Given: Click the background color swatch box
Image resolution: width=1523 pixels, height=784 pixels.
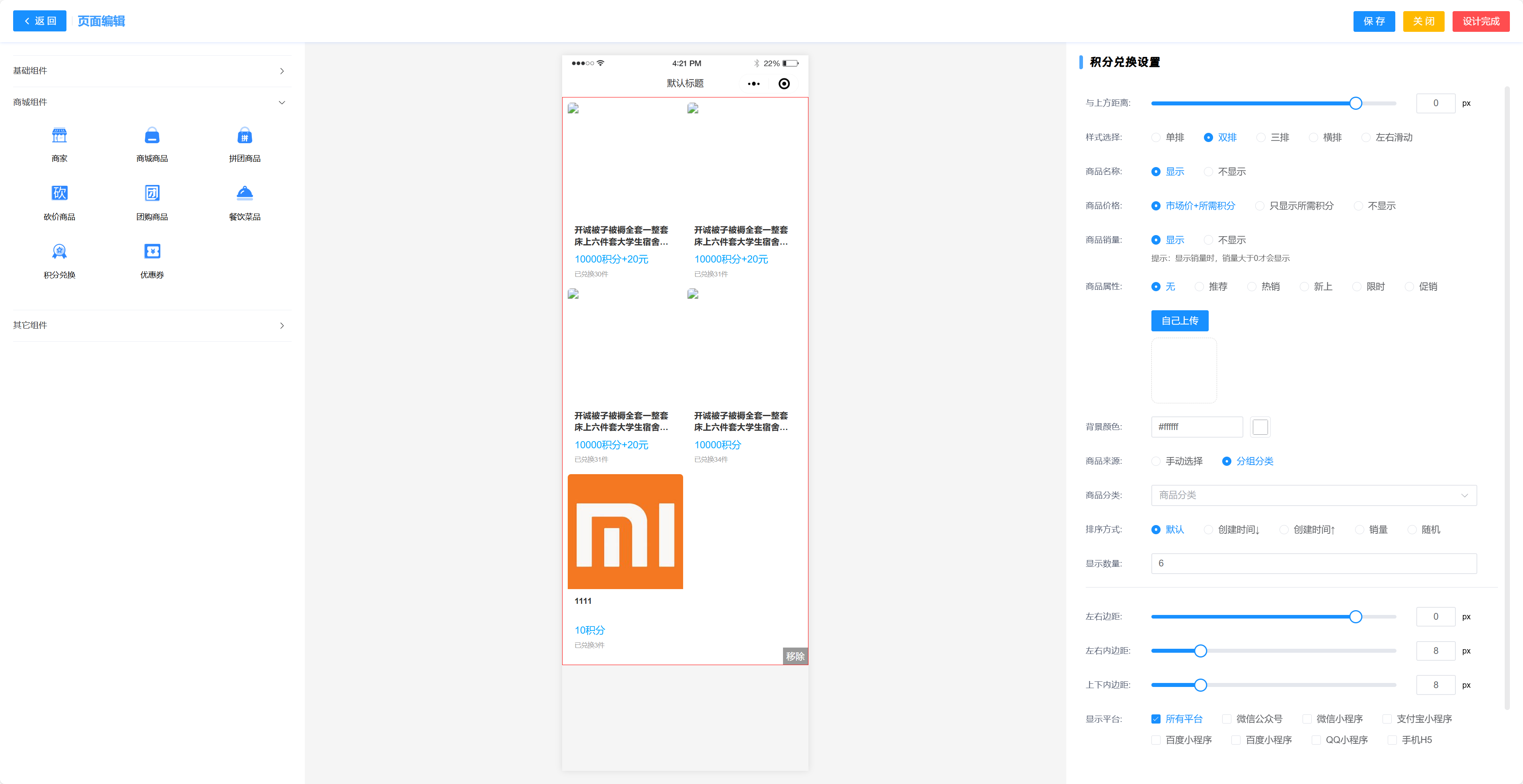Looking at the screenshot, I should click(1260, 427).
